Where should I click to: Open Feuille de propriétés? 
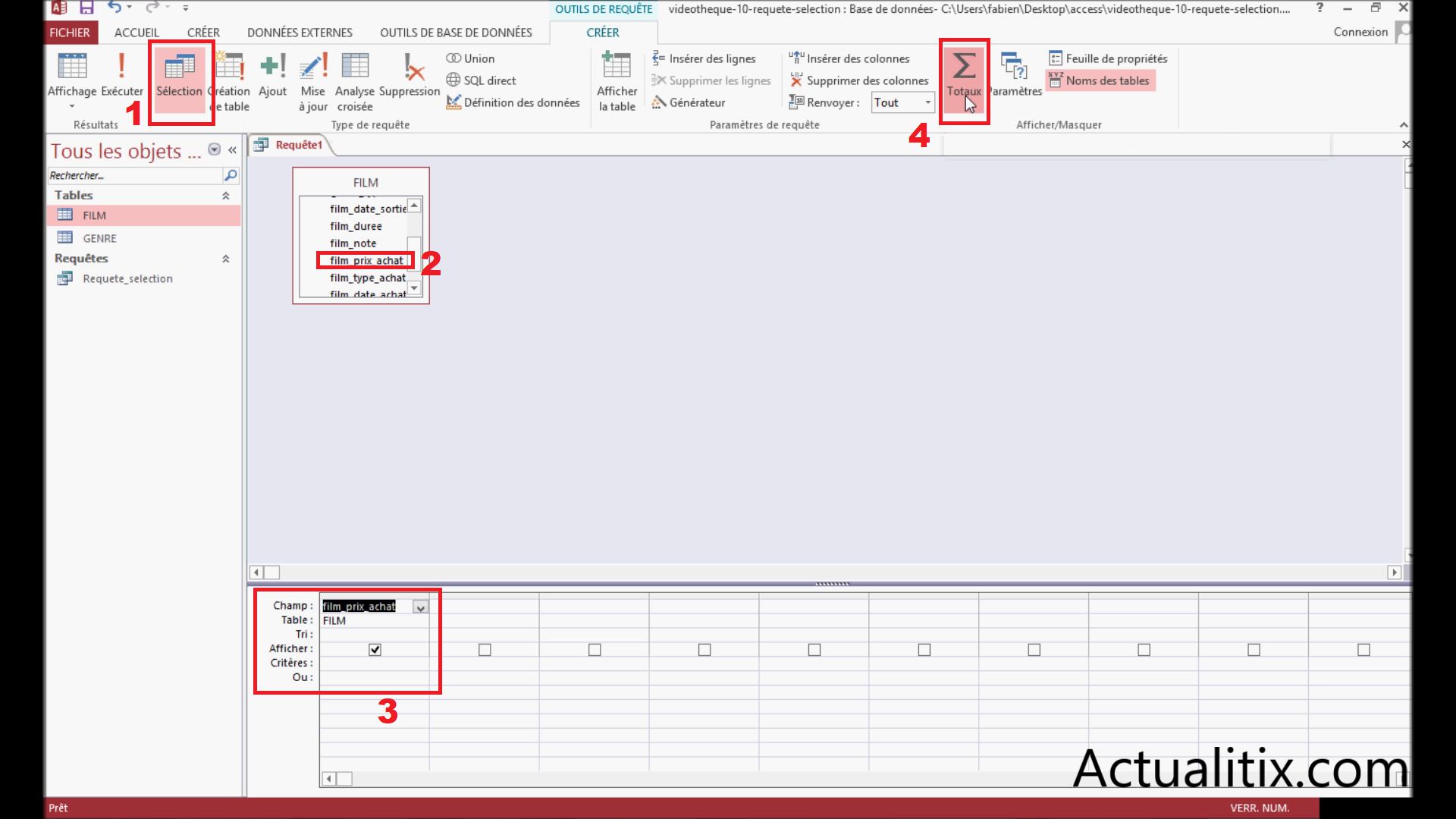[1108, 58]
